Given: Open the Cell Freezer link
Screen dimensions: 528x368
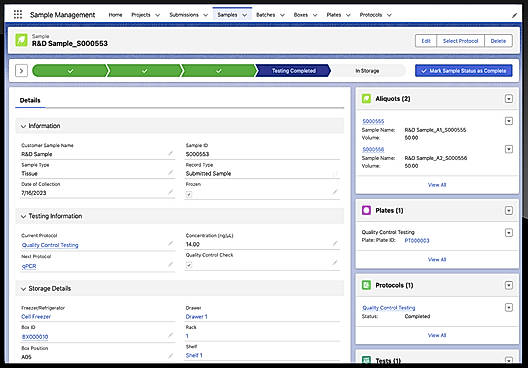Looking at the screenshot, I should pyautogui.click(x=36, y=316).
